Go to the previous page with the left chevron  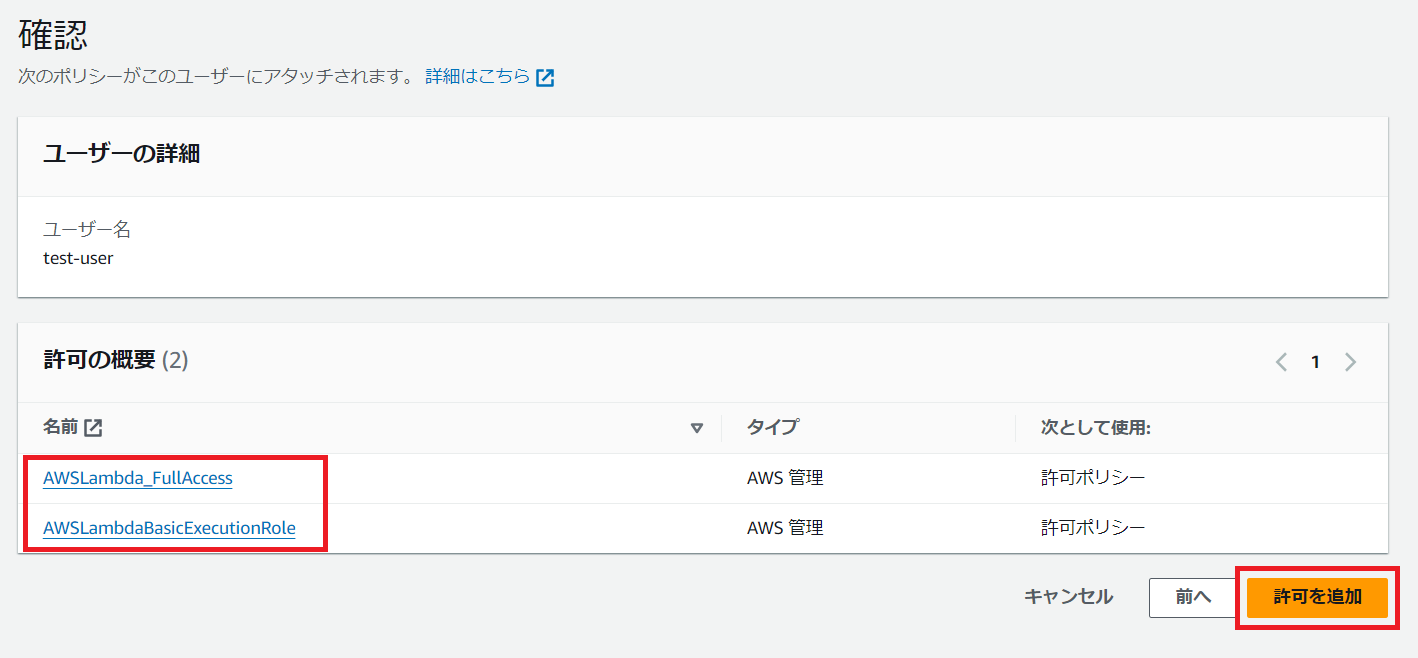1281,362
